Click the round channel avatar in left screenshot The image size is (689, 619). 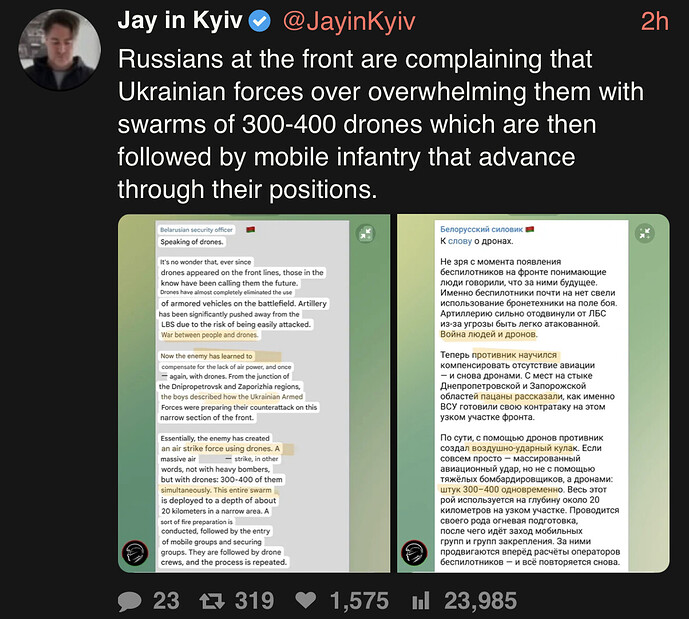click(135, 553)
